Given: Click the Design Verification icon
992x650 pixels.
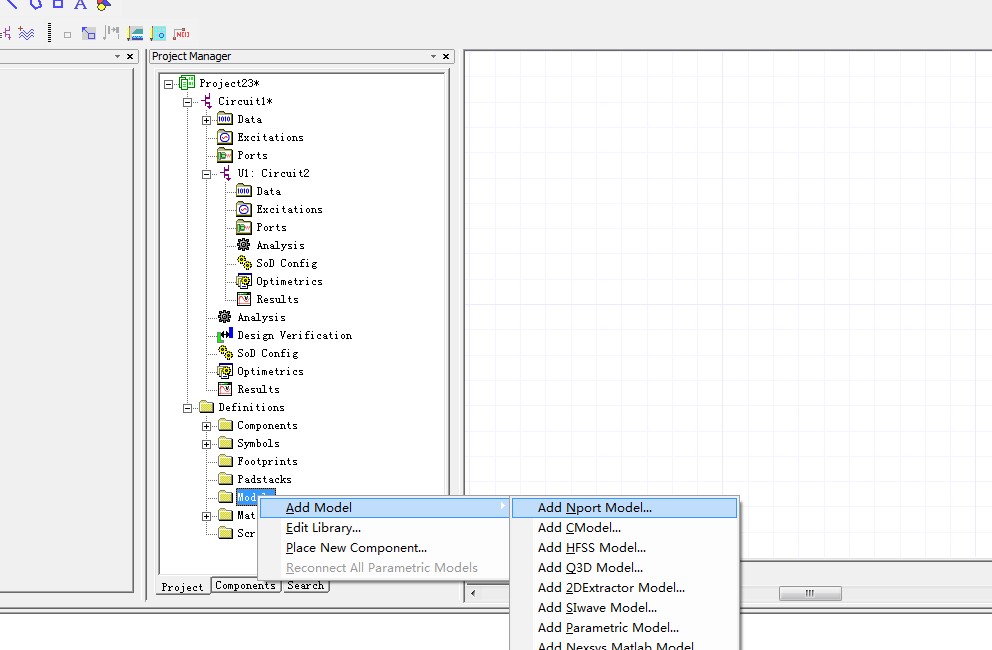Looking at the screenshot, I should [x=225, y=335].
